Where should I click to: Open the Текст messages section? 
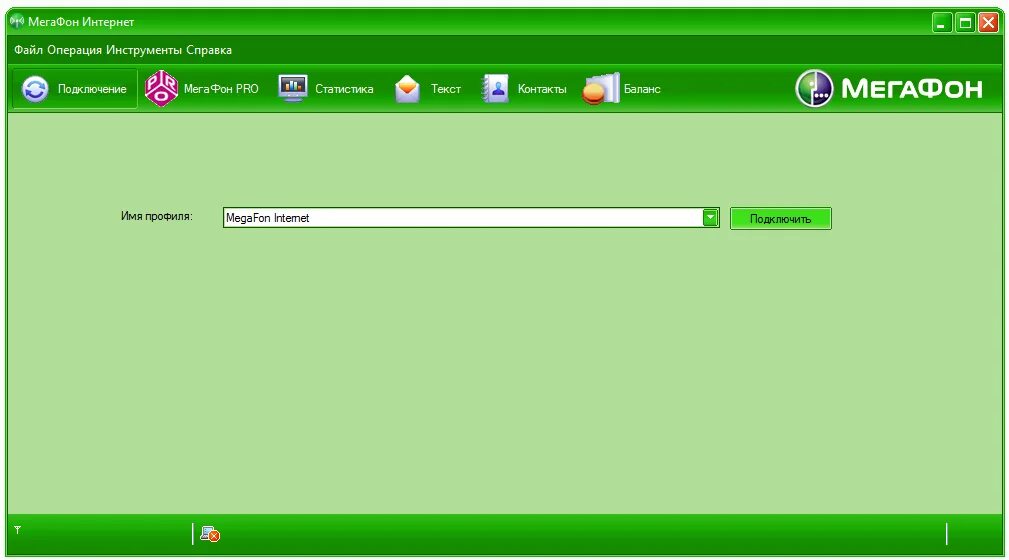coord(427,89)
